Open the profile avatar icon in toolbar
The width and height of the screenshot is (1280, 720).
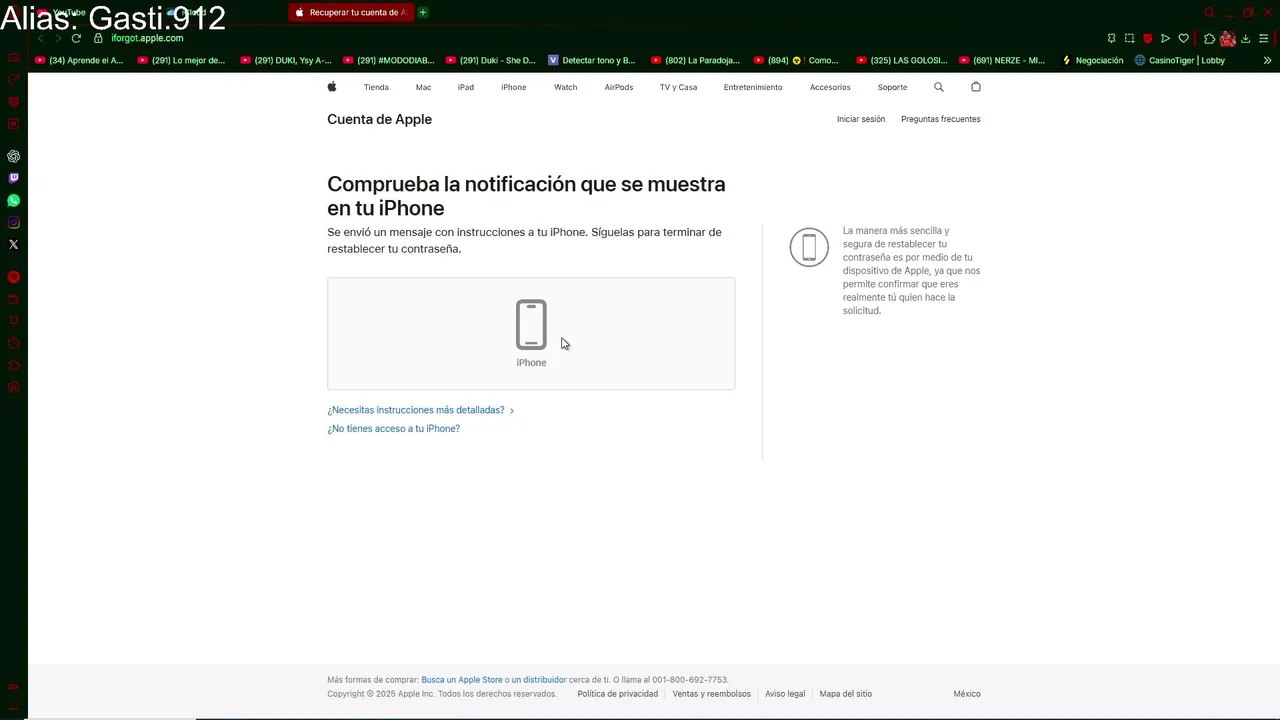[x=1228, y=38]
